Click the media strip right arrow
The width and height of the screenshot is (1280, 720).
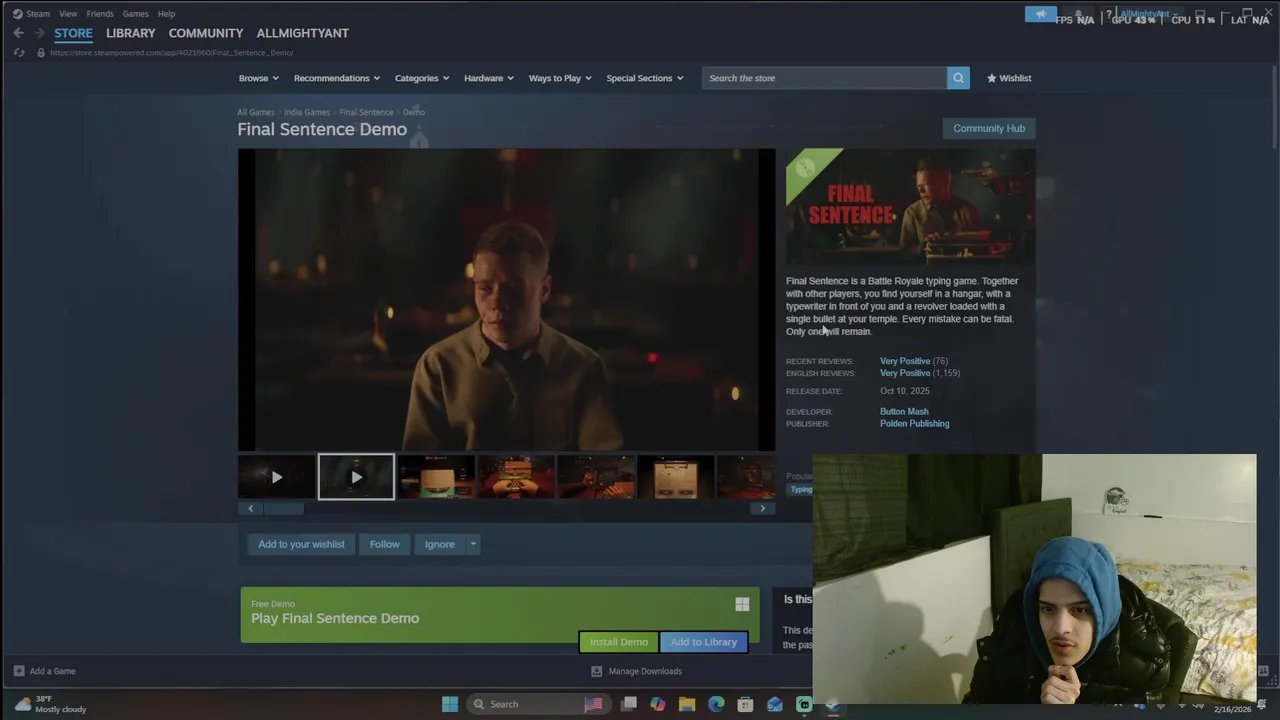point(762,508)
